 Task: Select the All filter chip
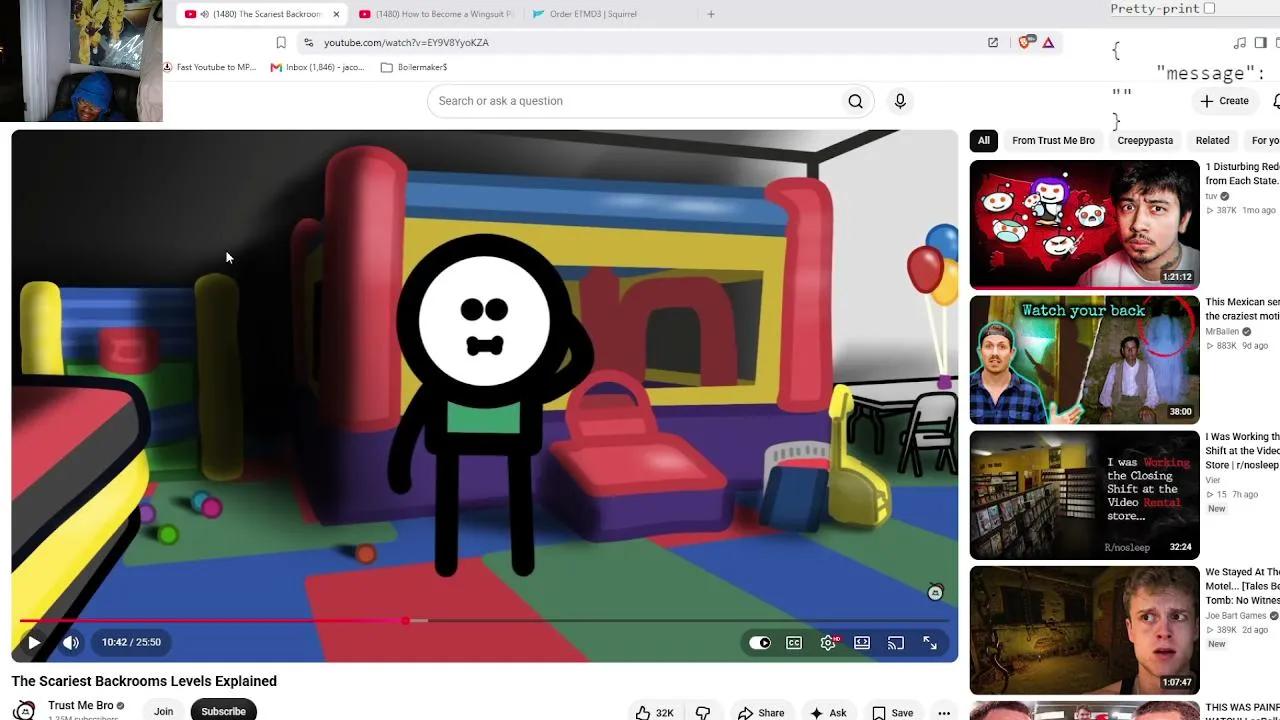[984, 141]
